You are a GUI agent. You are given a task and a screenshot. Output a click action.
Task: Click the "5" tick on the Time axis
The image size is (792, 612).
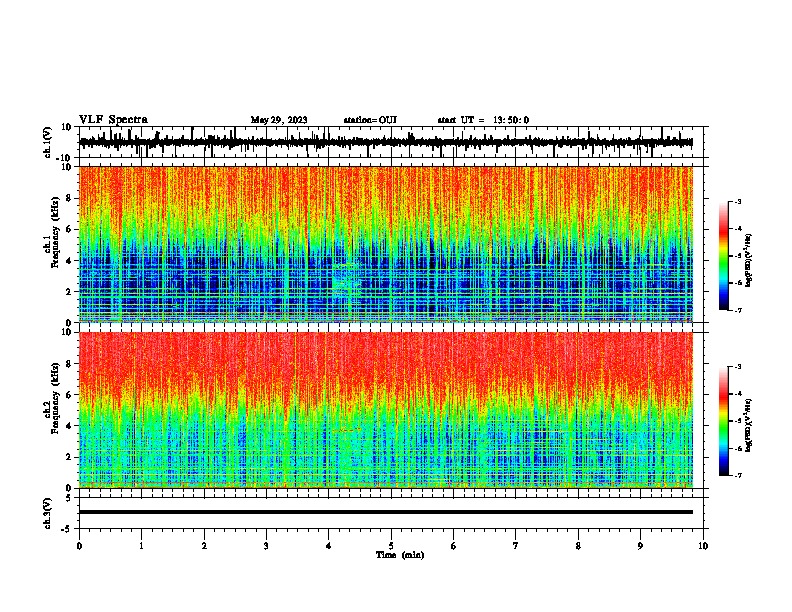coord(391,546)
